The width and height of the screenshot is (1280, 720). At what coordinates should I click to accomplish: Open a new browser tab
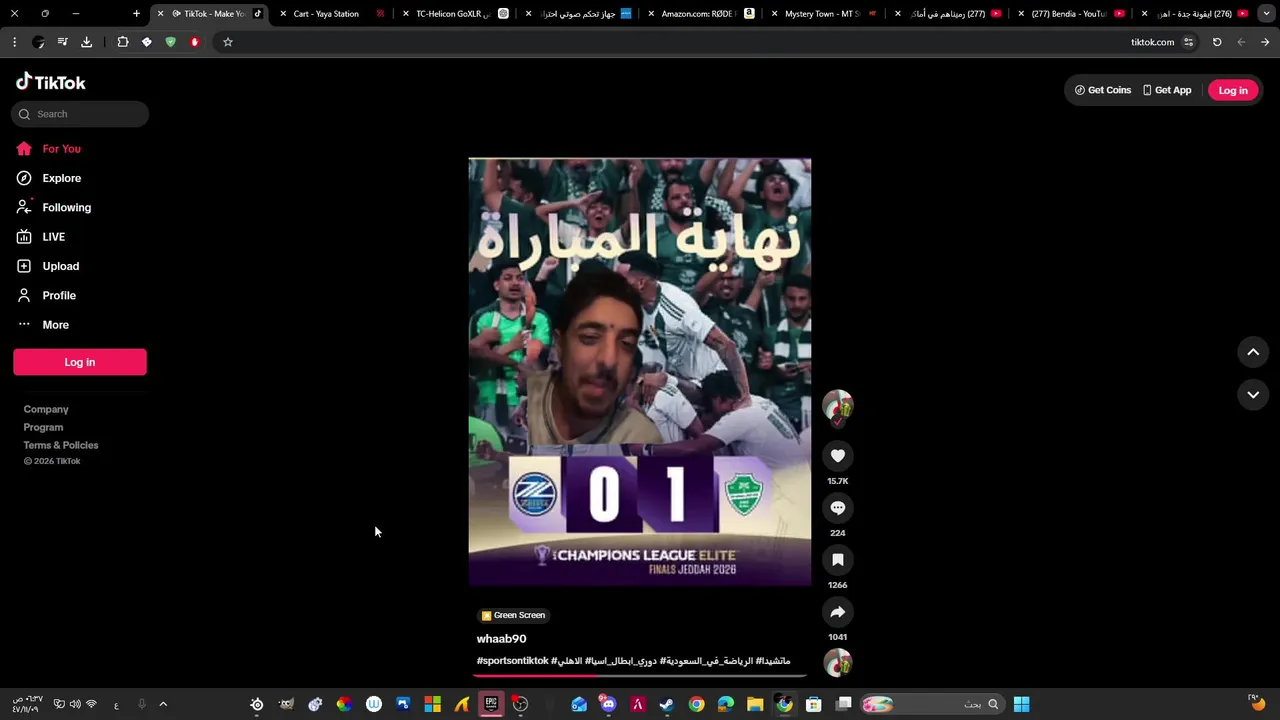(x=137, y=14)
